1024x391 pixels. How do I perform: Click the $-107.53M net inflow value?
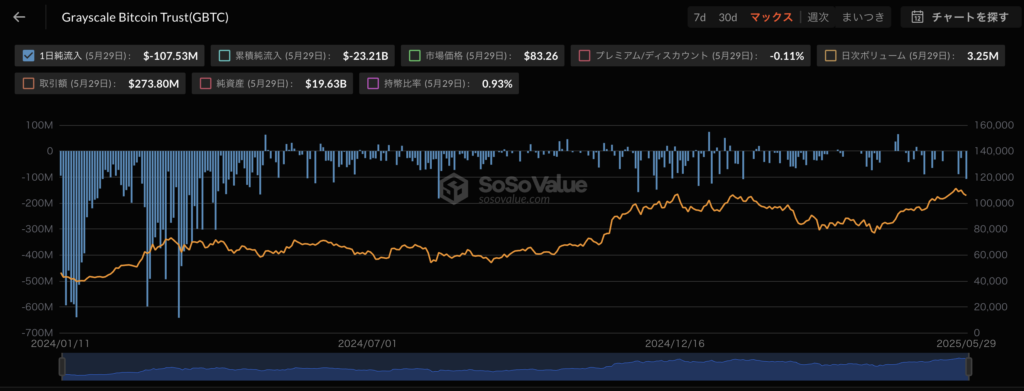pos(170,57)
